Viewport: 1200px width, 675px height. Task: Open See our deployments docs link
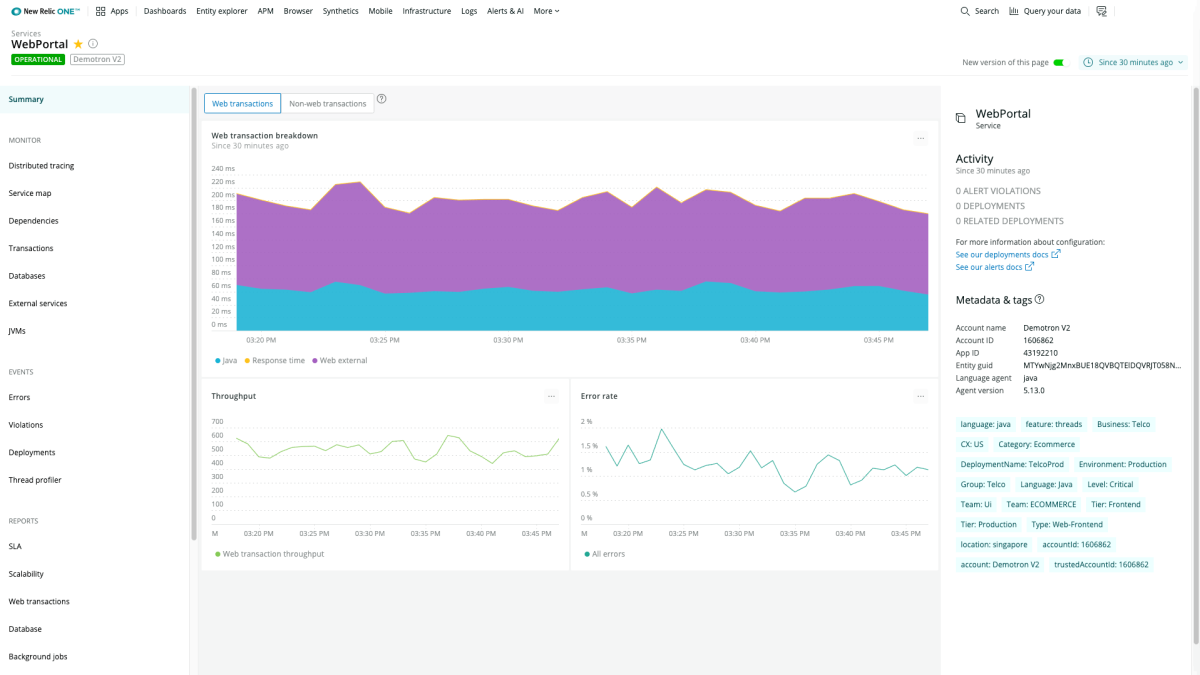(1002, 254)
